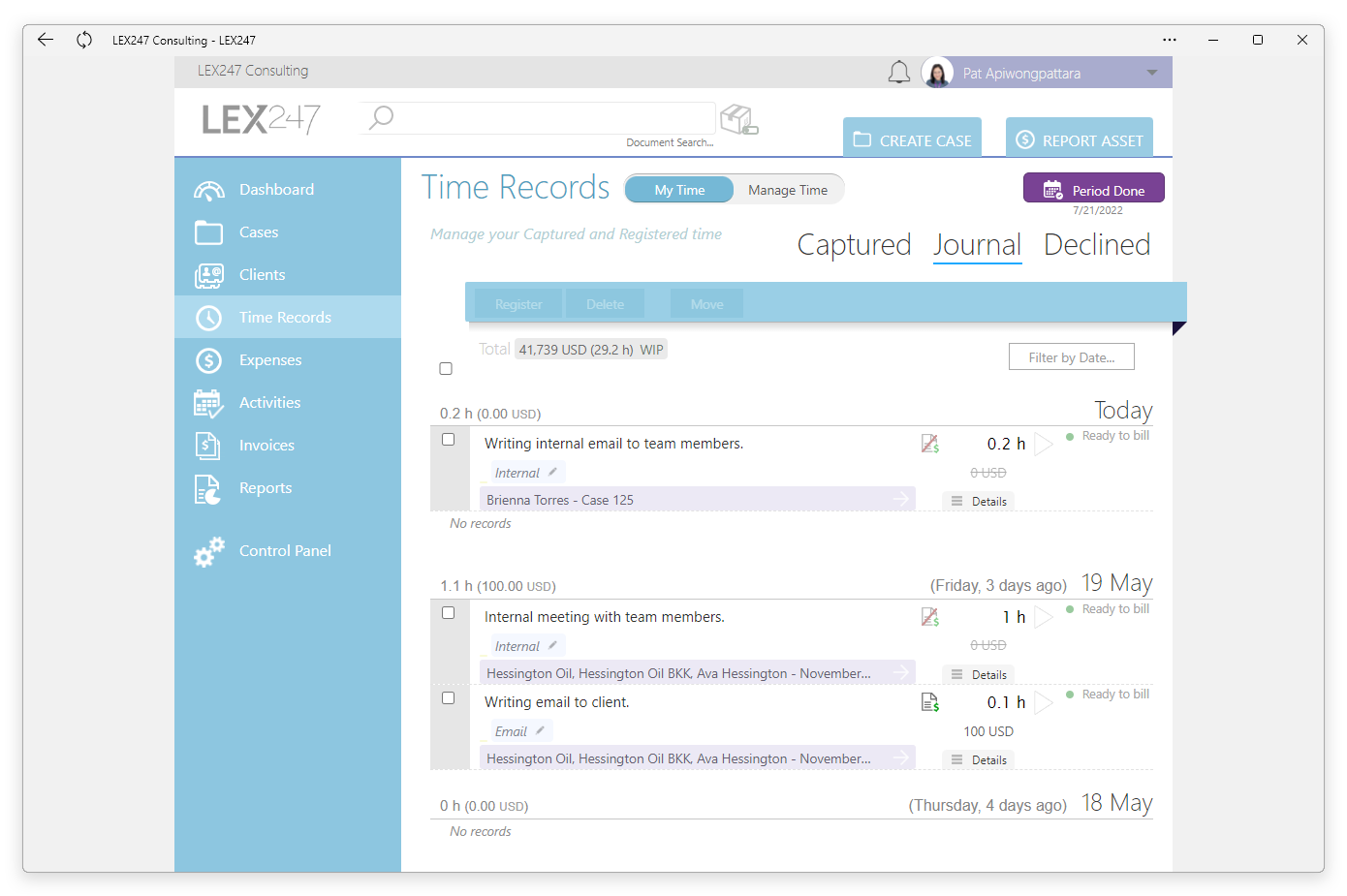This screenshot has height=896, width=1347.
Task: Click the 100 USD amount
Action: pos(988,731)
